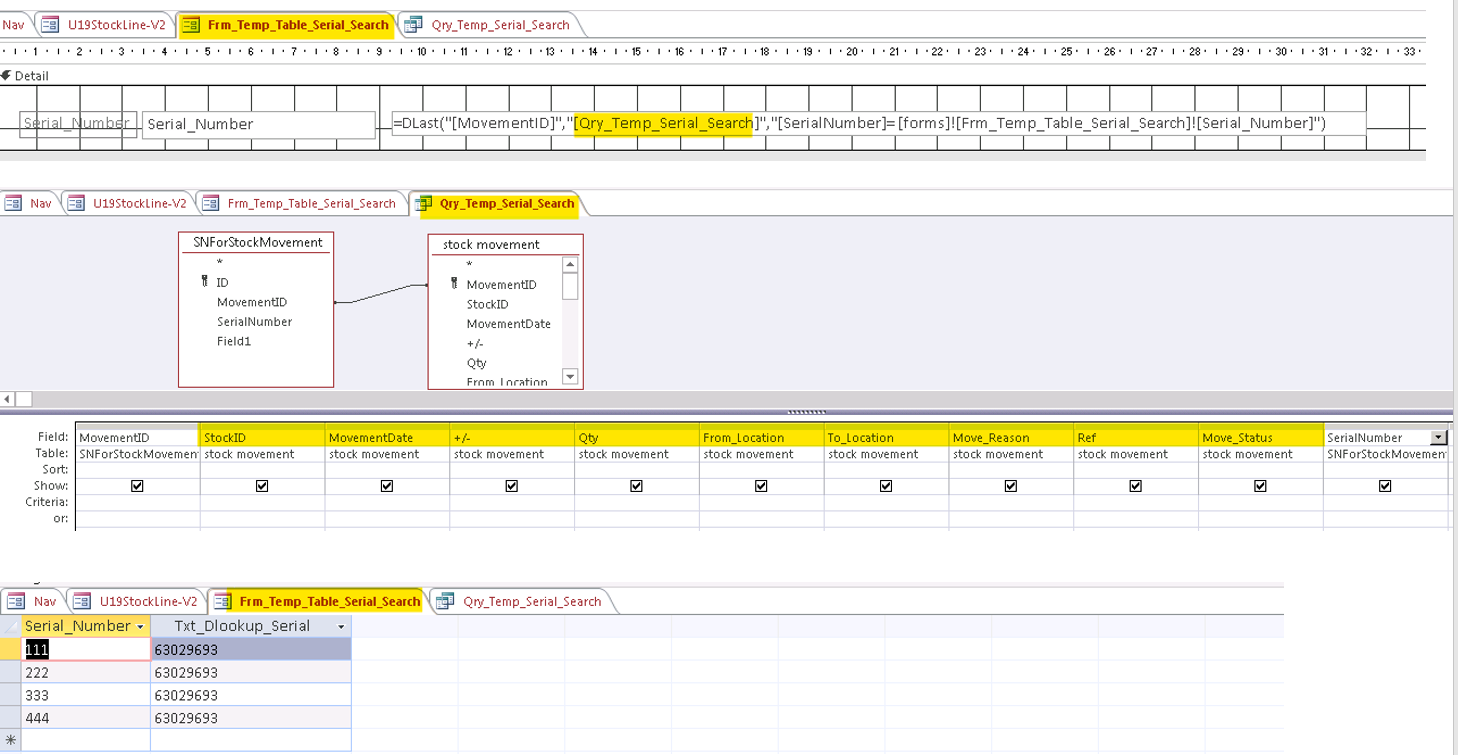The height and width of the screenshot is (755, 1458).
Task: Click the splitter bar between the diagram and the grid
Action: [726, 411]
